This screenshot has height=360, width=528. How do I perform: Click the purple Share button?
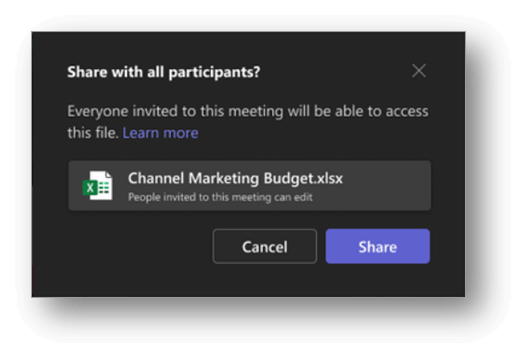[377, 247]
